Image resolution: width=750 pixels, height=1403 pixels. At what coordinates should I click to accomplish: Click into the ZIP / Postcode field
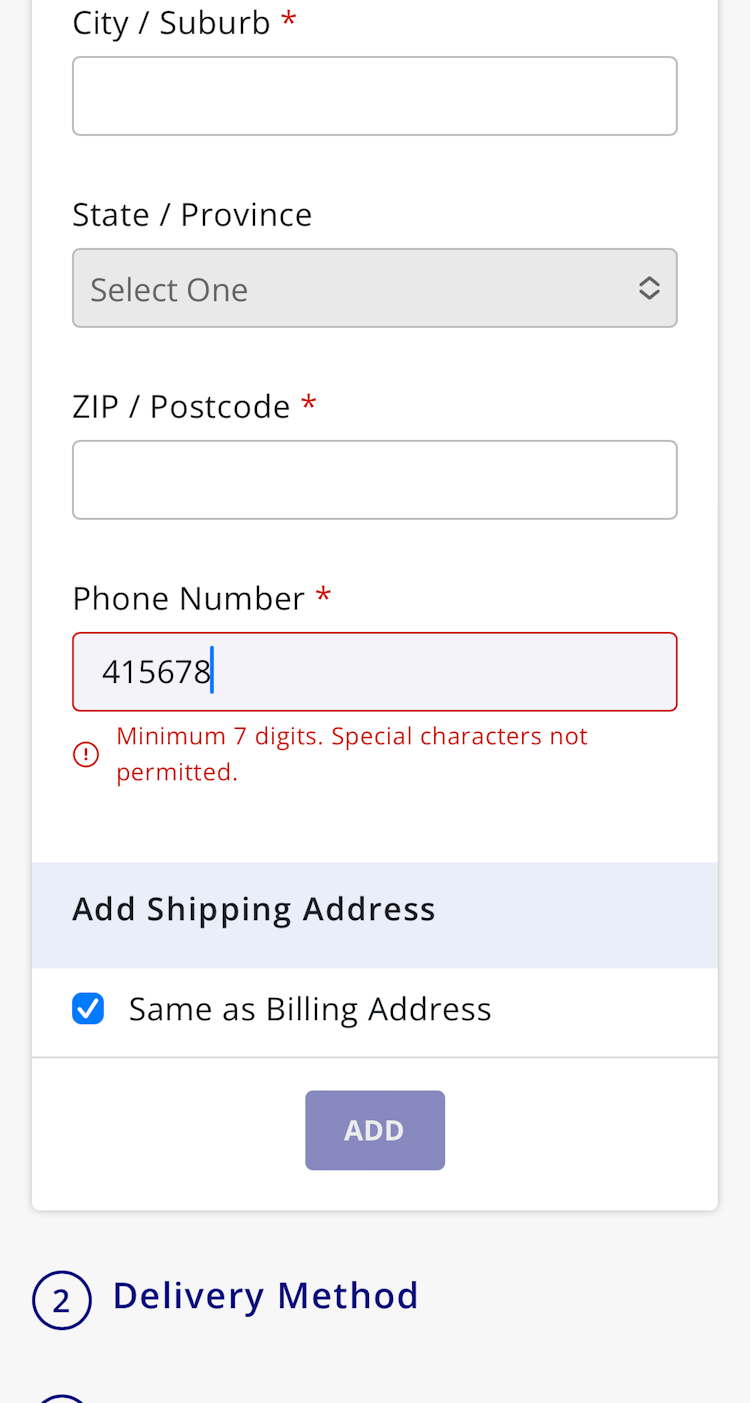[x=374, y=480]
